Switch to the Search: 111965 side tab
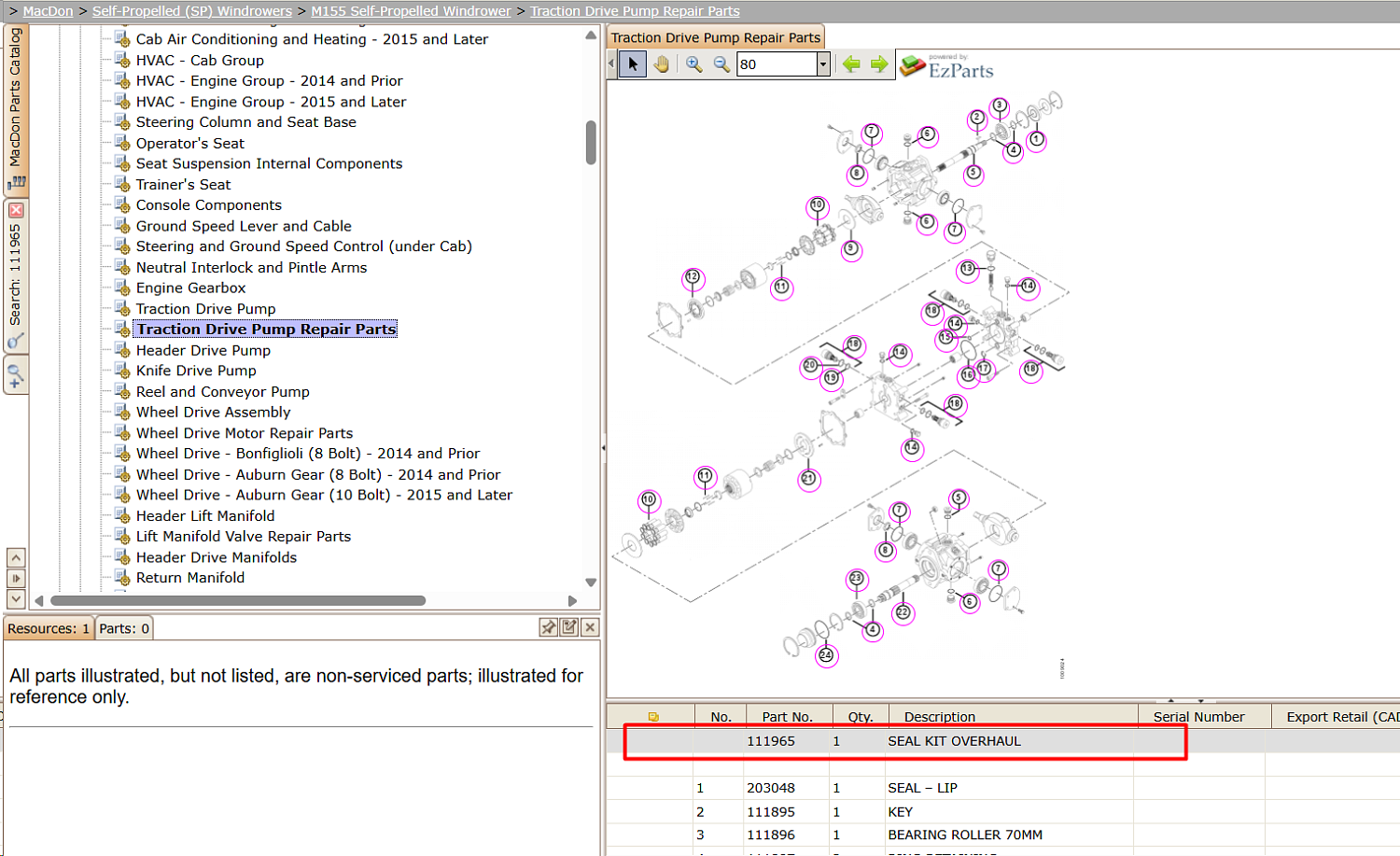The image size is (1400, 856). 16,275
